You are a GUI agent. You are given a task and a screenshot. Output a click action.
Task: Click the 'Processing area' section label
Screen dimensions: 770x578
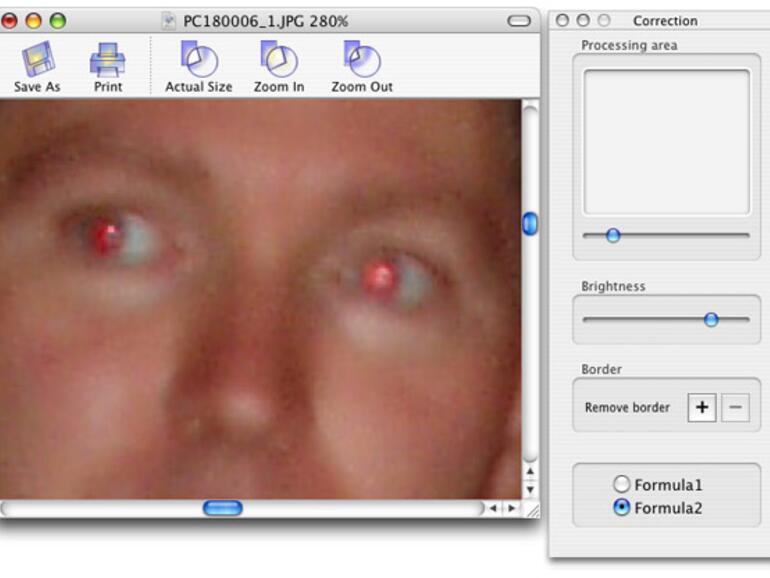coord(629,45)
